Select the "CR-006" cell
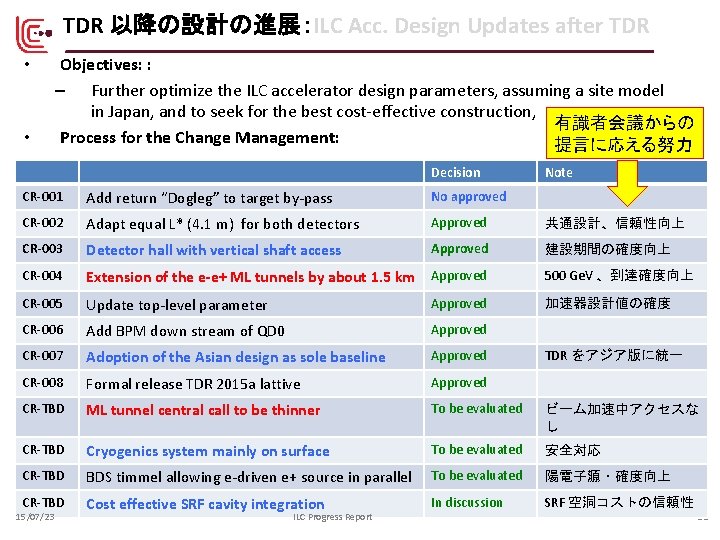This screenshot has width=720, height=540. [47, 330]
